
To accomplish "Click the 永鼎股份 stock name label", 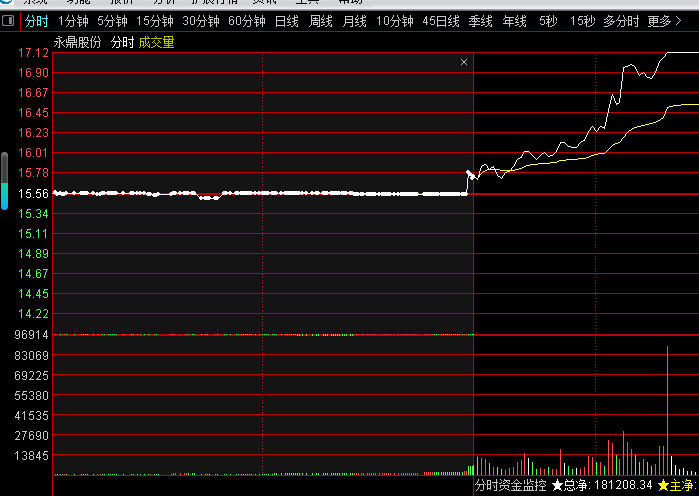I will pos(78,42).
